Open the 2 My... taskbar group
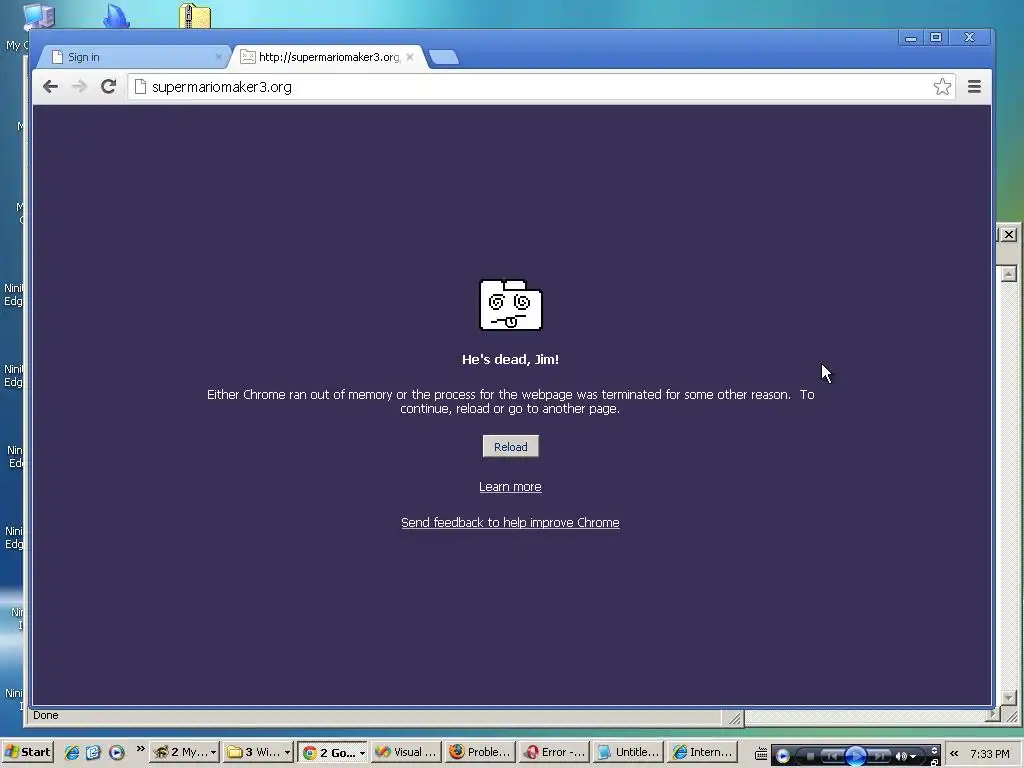Viewport: 1024px width, 768px height. (x=184, y=752)
